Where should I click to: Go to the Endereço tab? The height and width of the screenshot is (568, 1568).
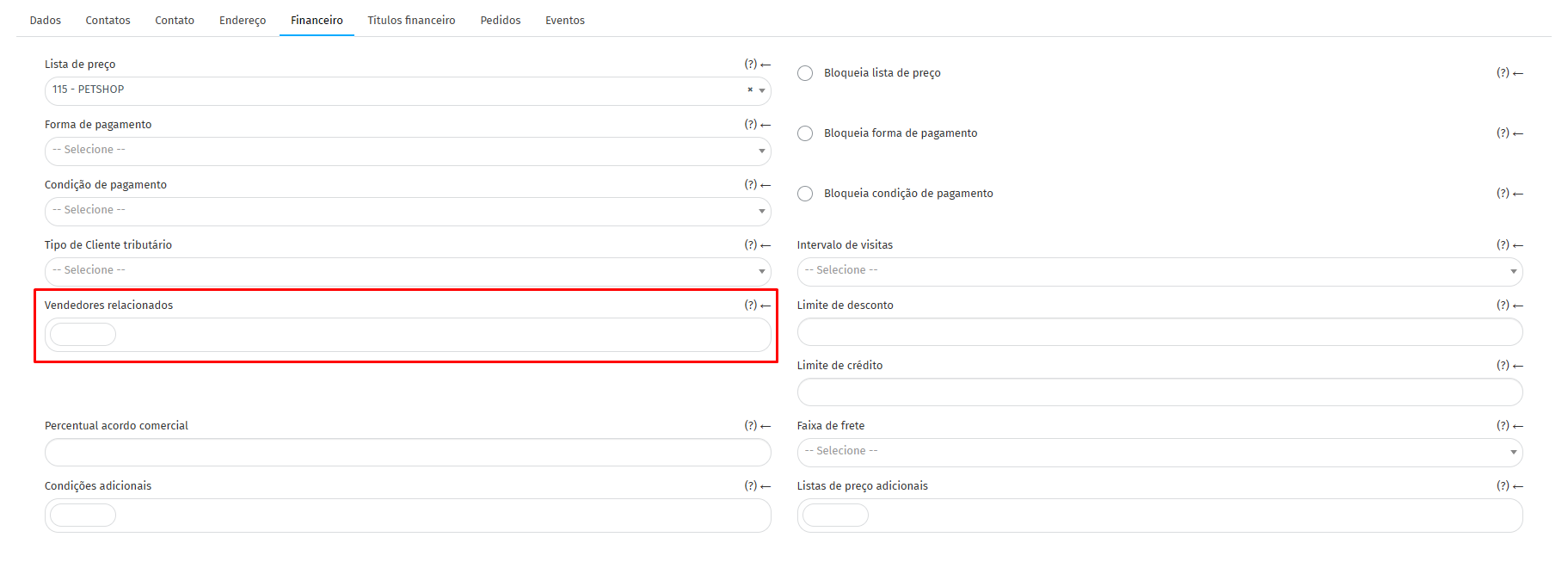243,21
